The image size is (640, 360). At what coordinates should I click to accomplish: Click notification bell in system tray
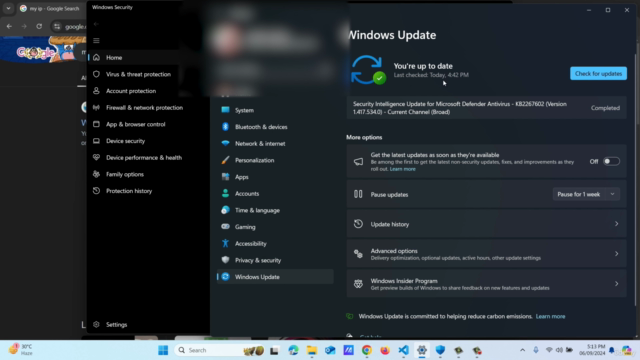pos(612,350)
